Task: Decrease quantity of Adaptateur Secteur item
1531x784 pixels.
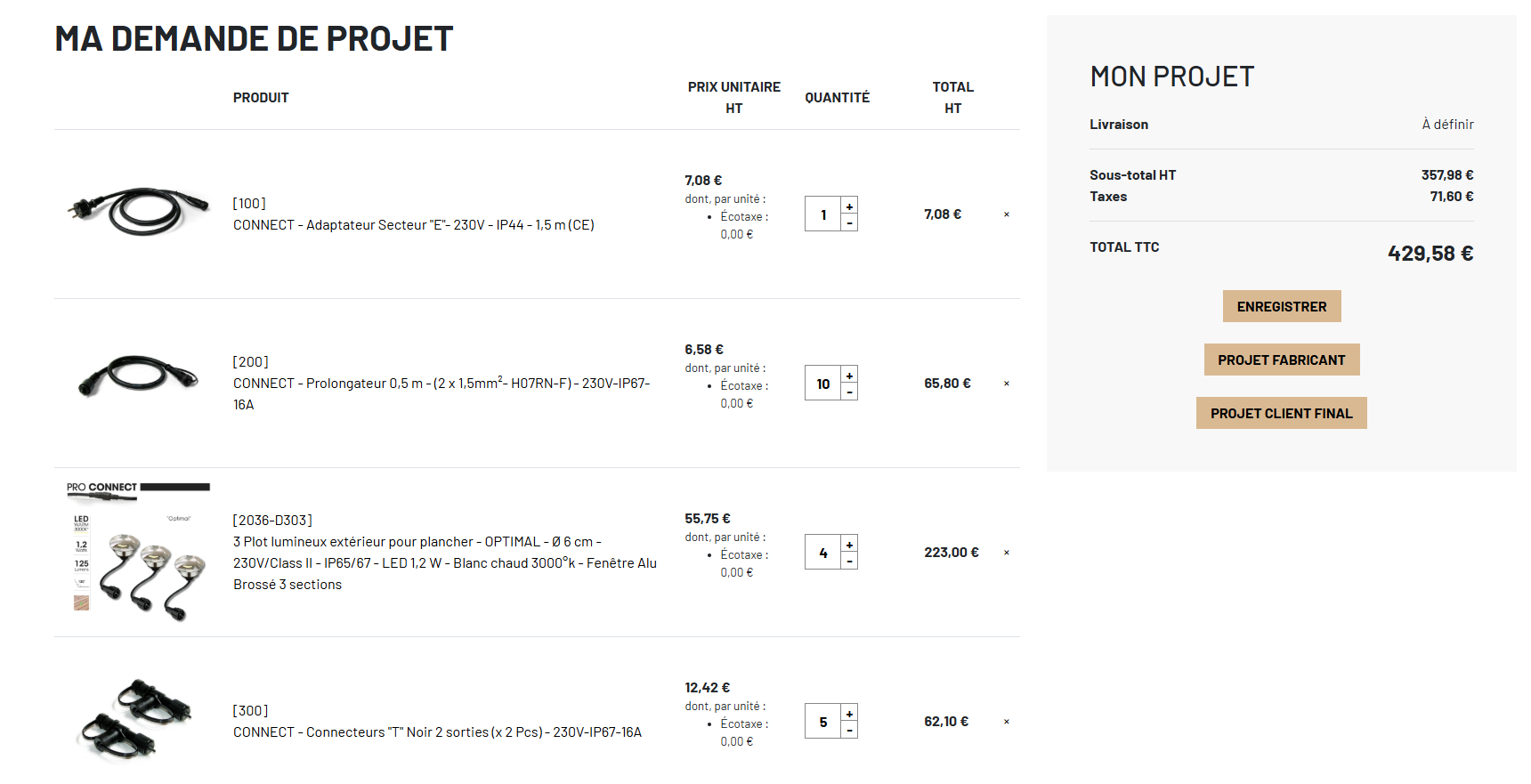Action: [849, 223]
